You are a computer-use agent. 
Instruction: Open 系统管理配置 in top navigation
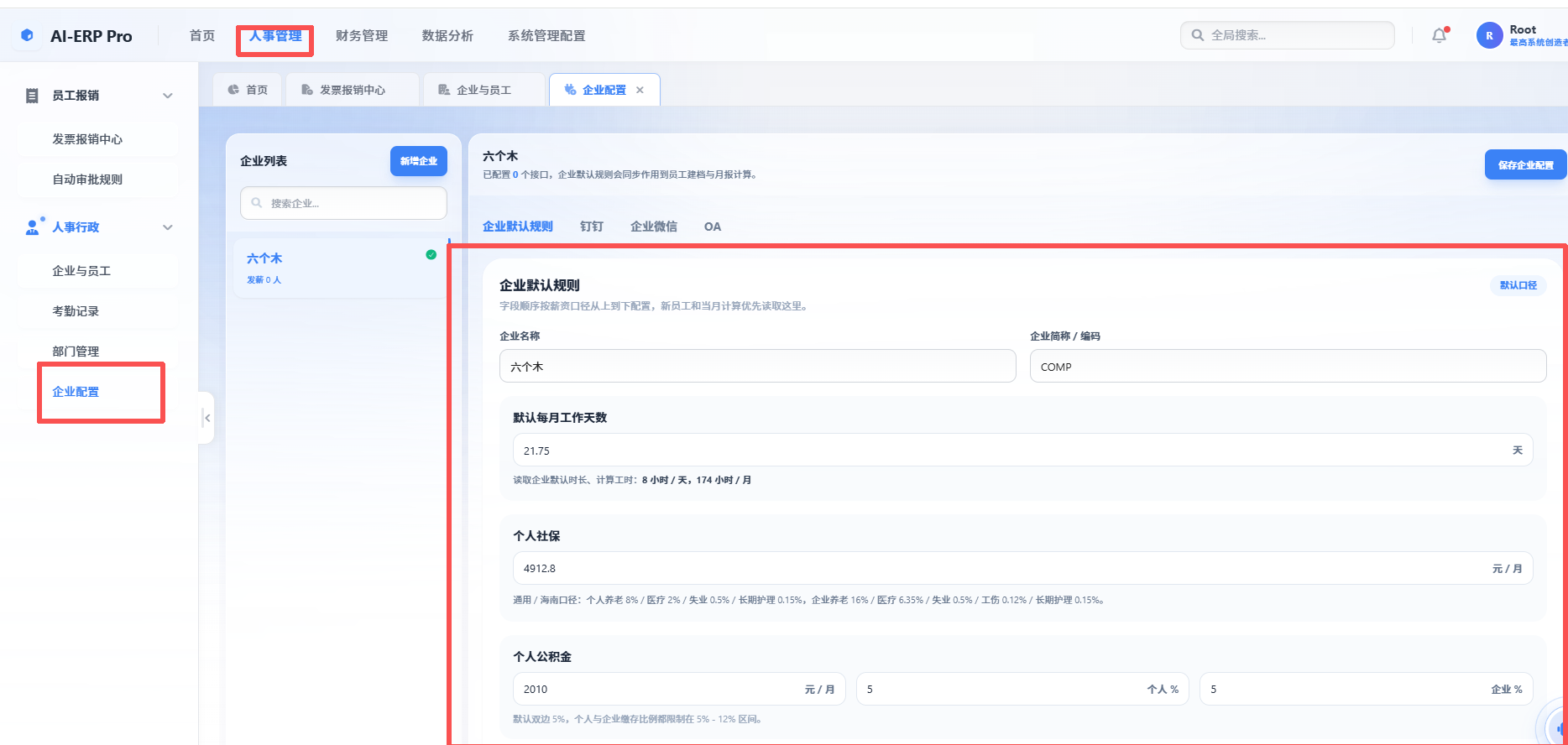coord(546,35)
